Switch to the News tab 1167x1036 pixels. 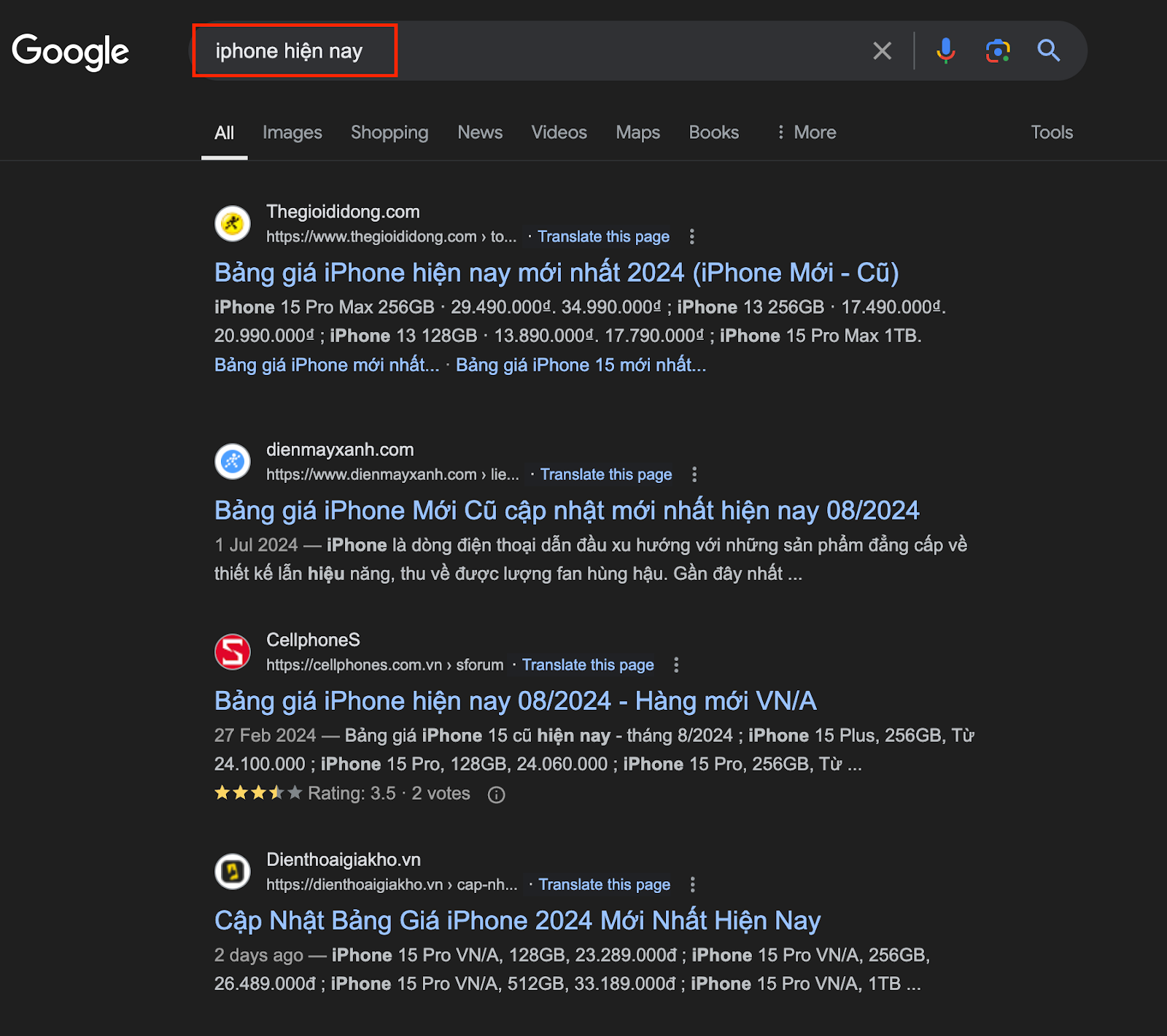[480, 132]
